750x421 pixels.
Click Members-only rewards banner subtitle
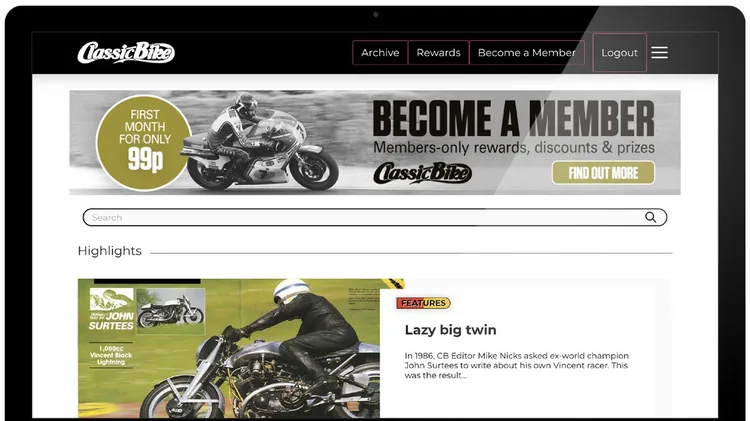pyautogui.click(x=514, y=147)
